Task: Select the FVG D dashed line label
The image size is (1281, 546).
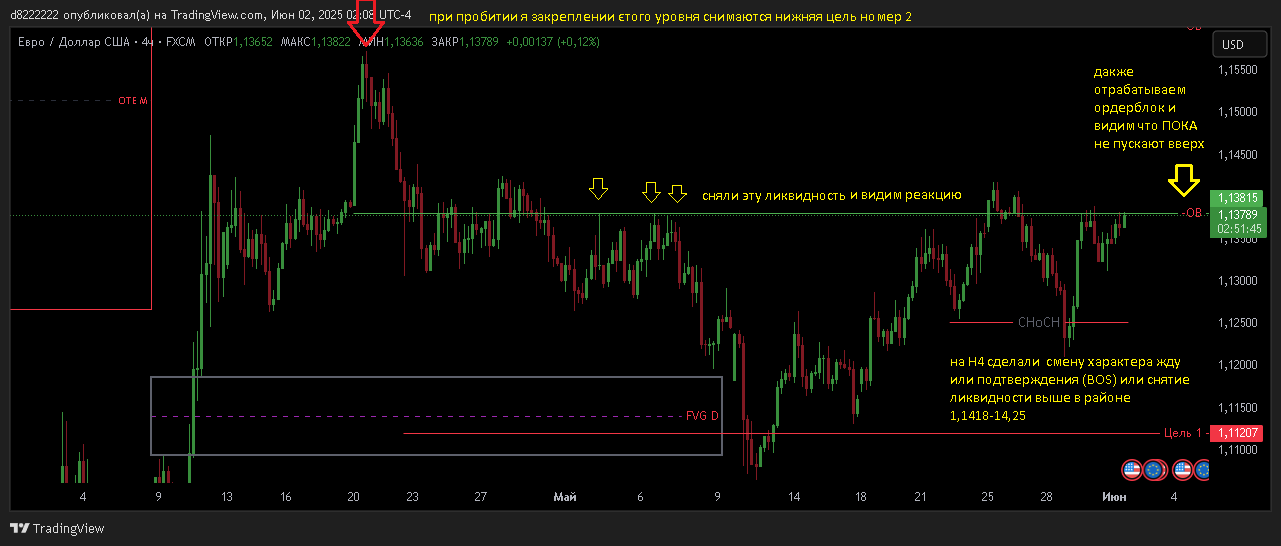Action: click(702, 416)
